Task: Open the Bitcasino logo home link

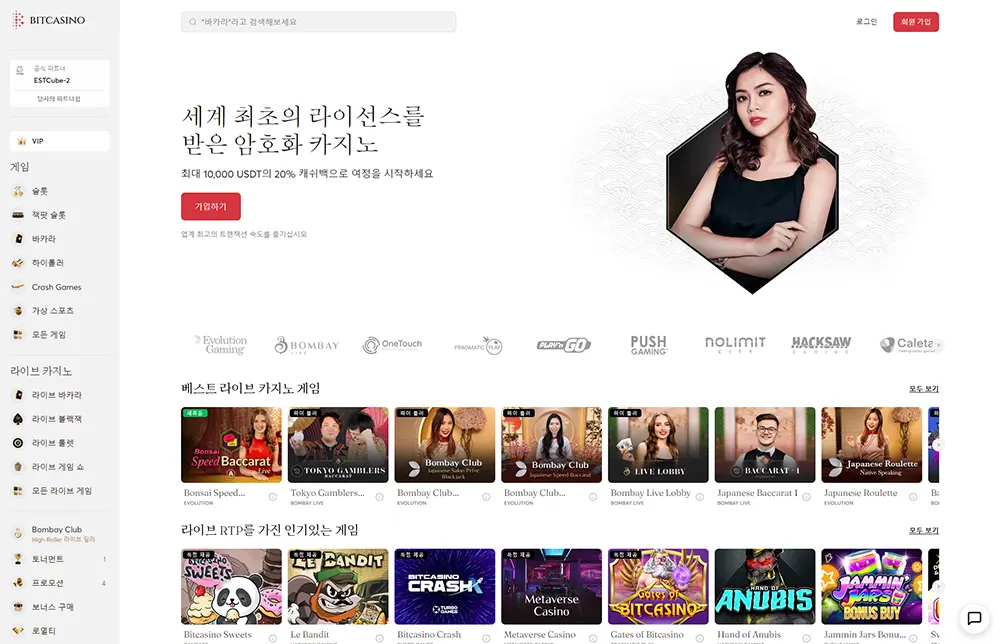Action: (x=48, y=20)
